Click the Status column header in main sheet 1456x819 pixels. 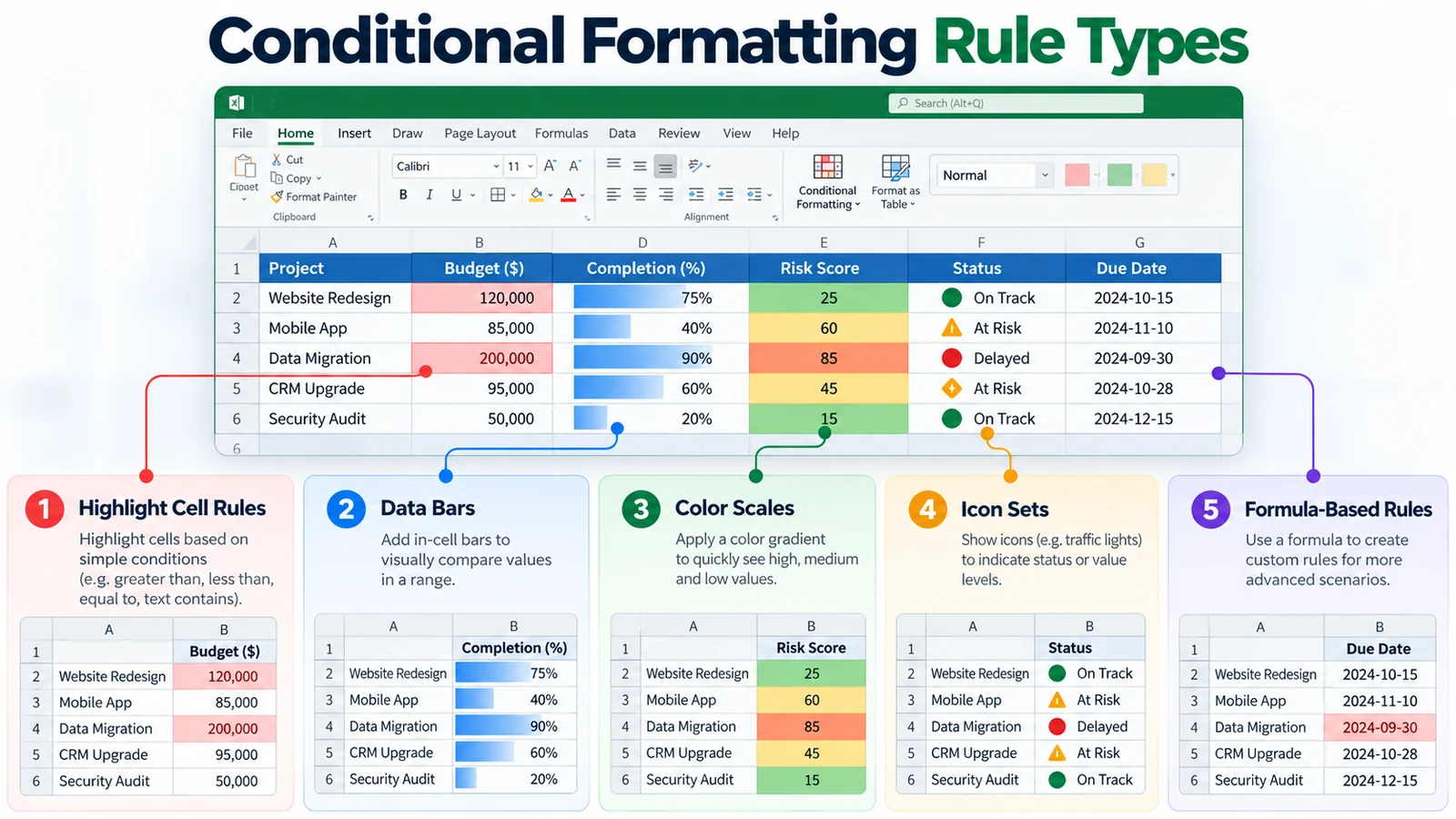click(986, 268)
